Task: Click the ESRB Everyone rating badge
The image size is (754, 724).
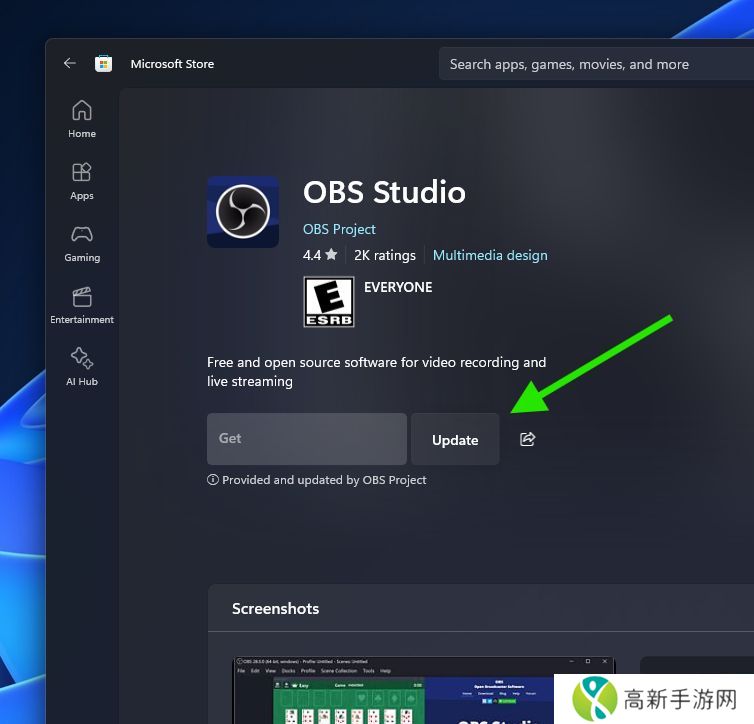Action: (x=329, y=302)
